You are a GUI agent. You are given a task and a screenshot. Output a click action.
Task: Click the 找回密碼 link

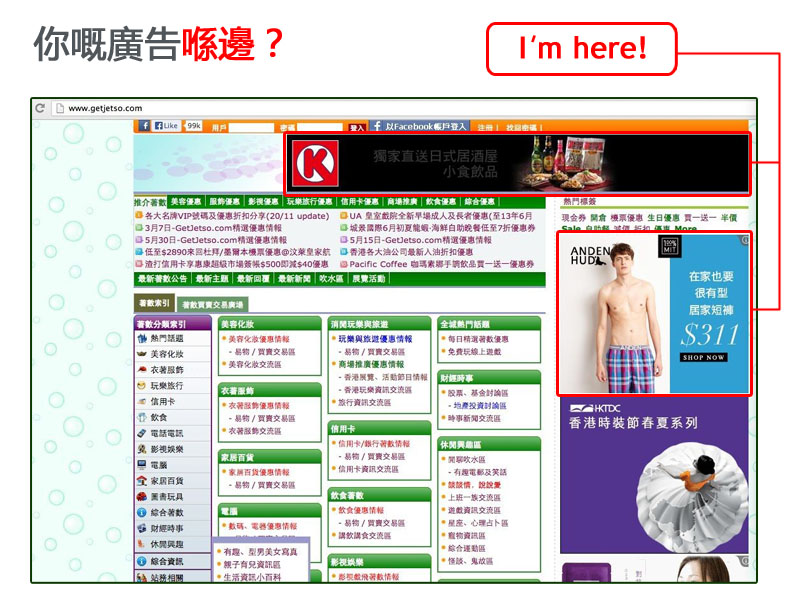(x=521, y=128)
